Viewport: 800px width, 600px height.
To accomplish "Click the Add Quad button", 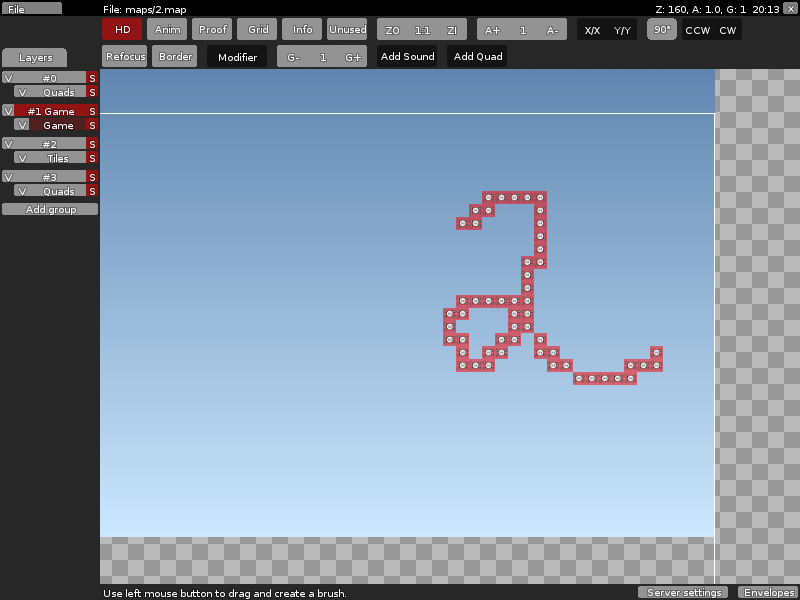I will point(477,57).
